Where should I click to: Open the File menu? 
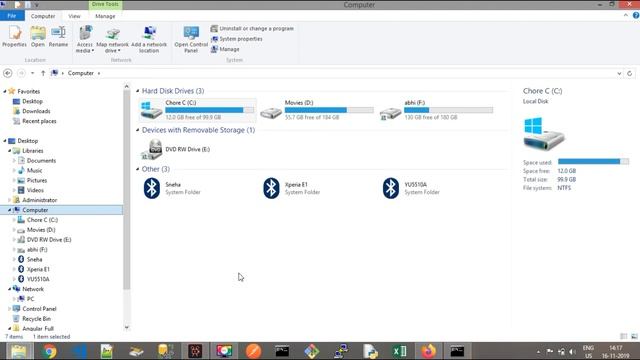pos(12,16)
